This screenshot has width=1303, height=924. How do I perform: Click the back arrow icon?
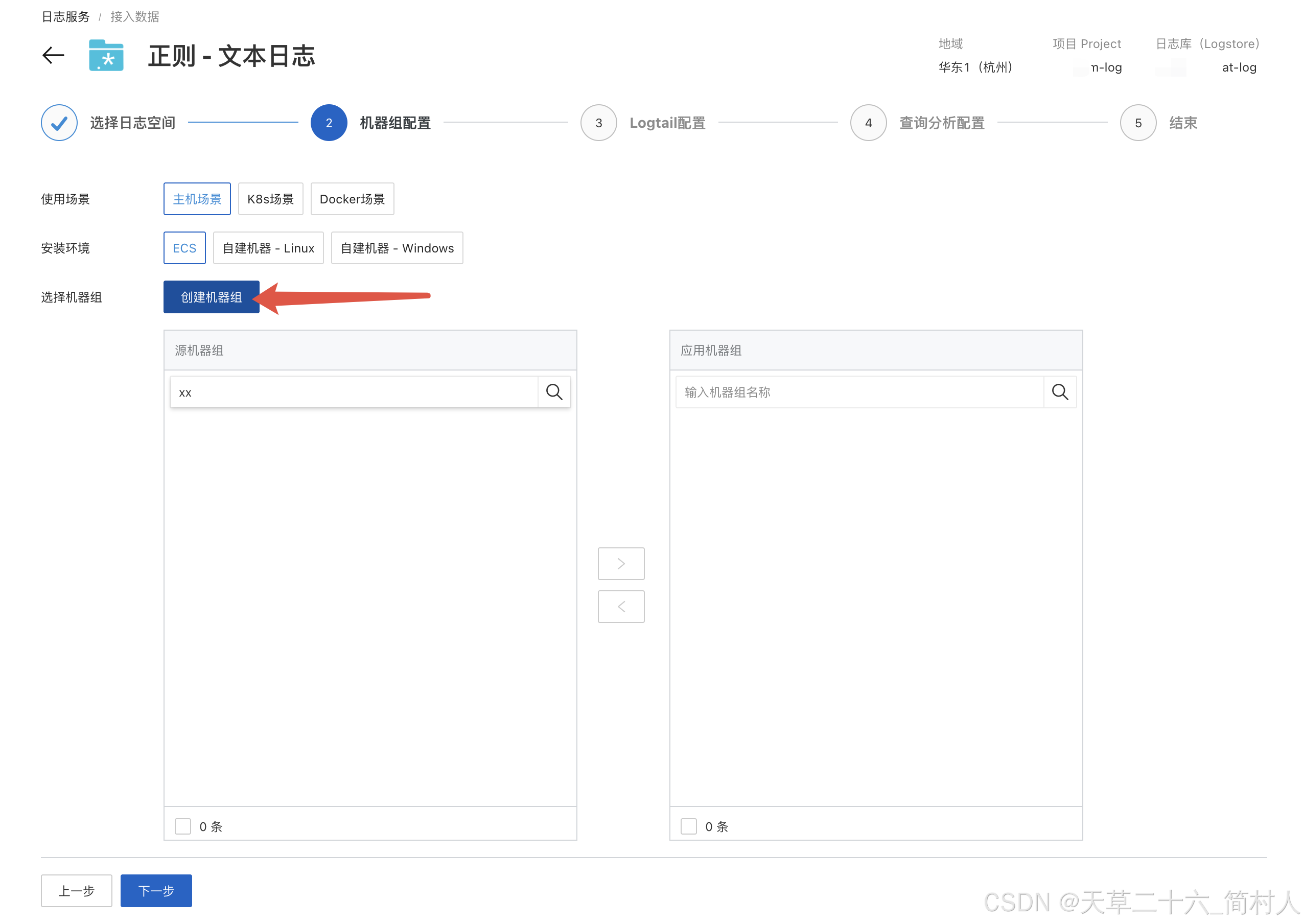point(54,55)
